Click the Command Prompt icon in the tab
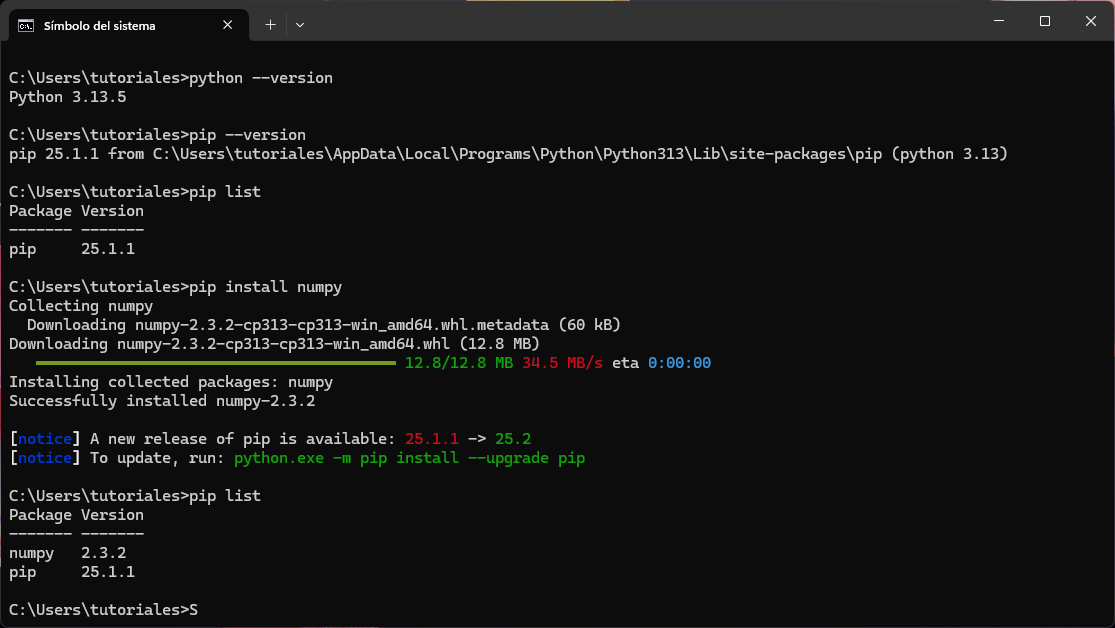 [27, 25]
